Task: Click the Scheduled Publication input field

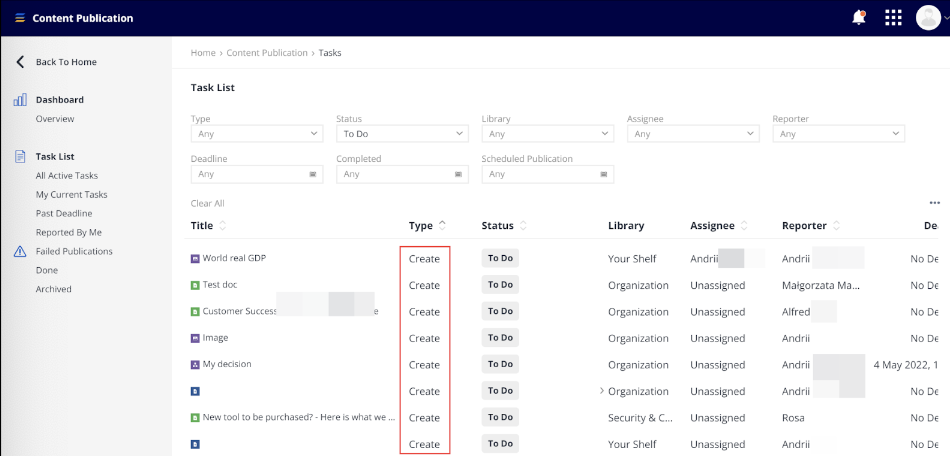Action: tap(548, 174)
